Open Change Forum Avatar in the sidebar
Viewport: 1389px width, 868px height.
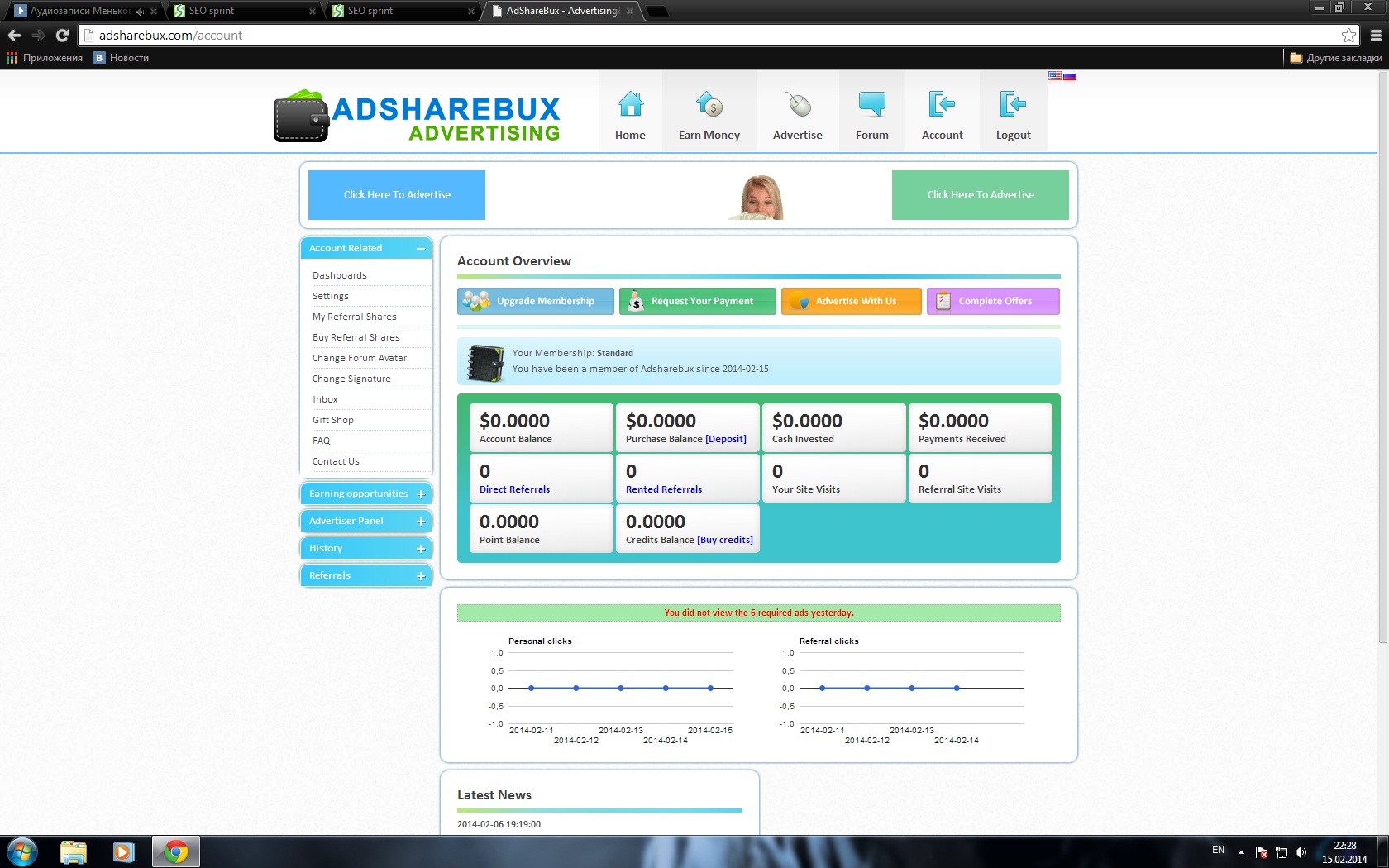pyautogui.click(x=360, y=358)
